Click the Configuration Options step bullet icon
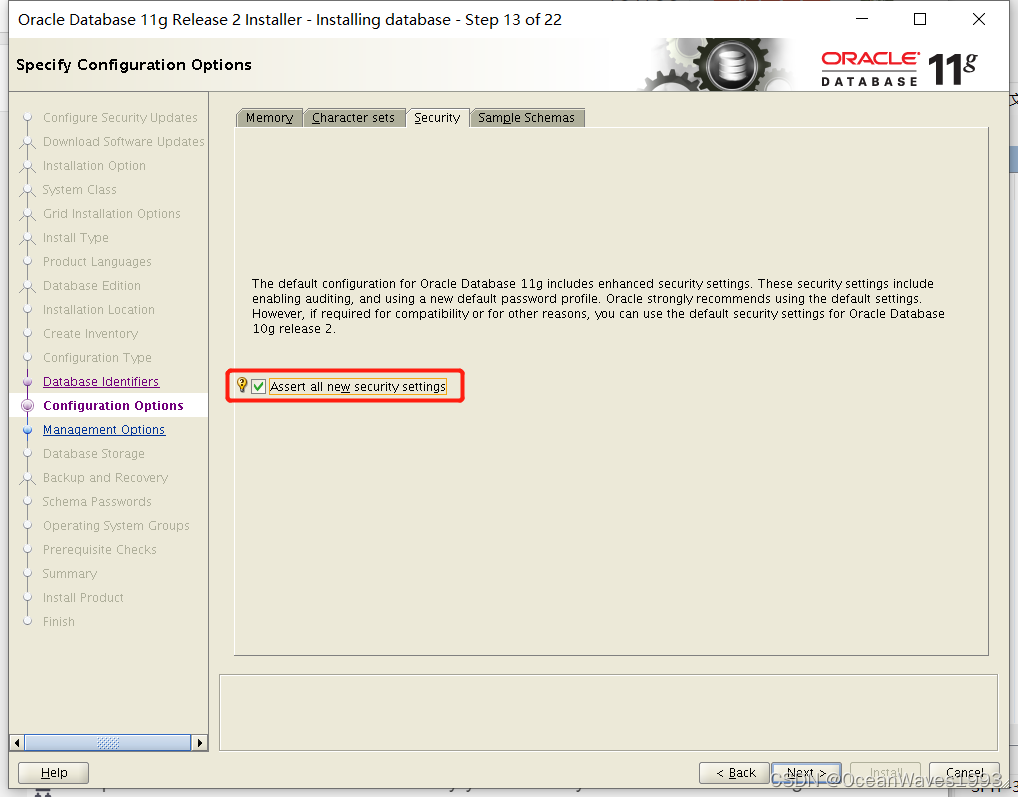 pos(27,406)
